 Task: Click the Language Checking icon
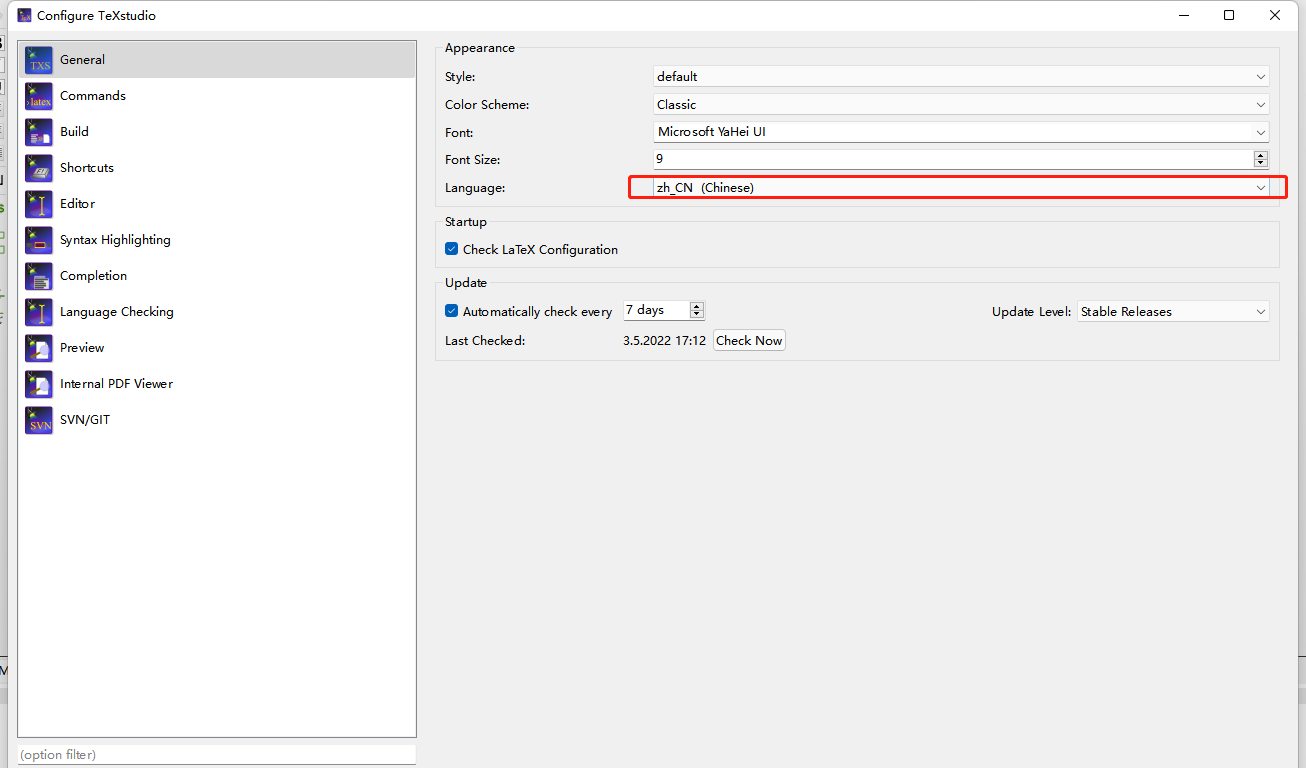point(39,312)
